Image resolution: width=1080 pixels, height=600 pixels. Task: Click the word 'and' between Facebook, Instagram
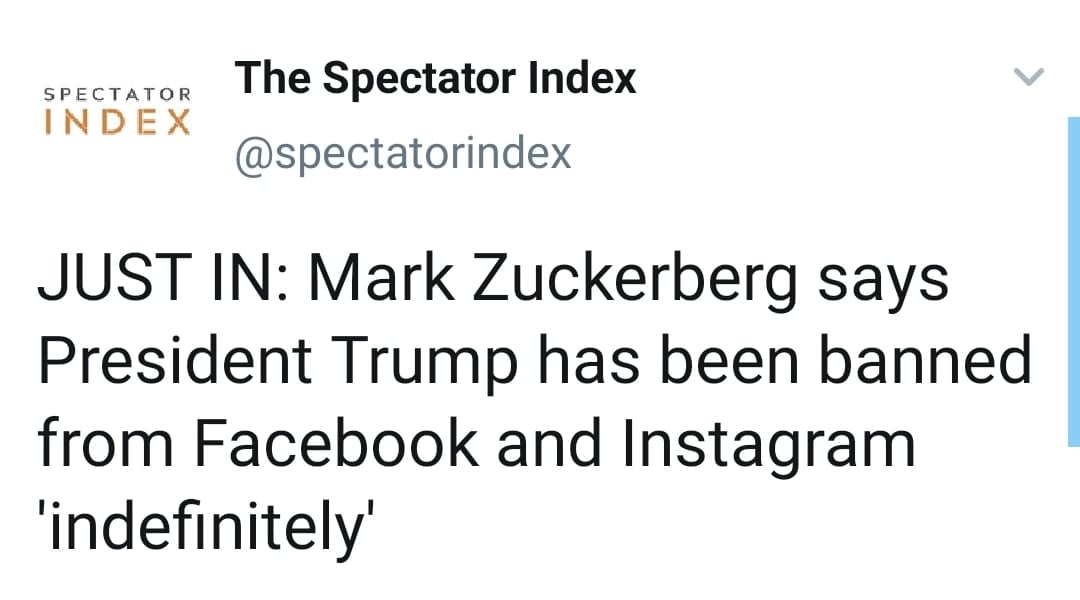coord(550,444)
